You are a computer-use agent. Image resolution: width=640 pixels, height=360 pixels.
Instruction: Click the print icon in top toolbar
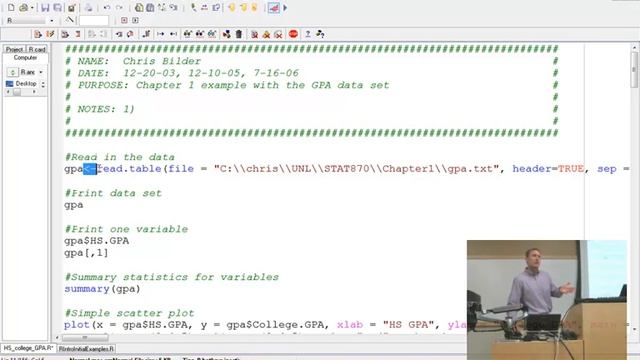[x=88, y=7]
